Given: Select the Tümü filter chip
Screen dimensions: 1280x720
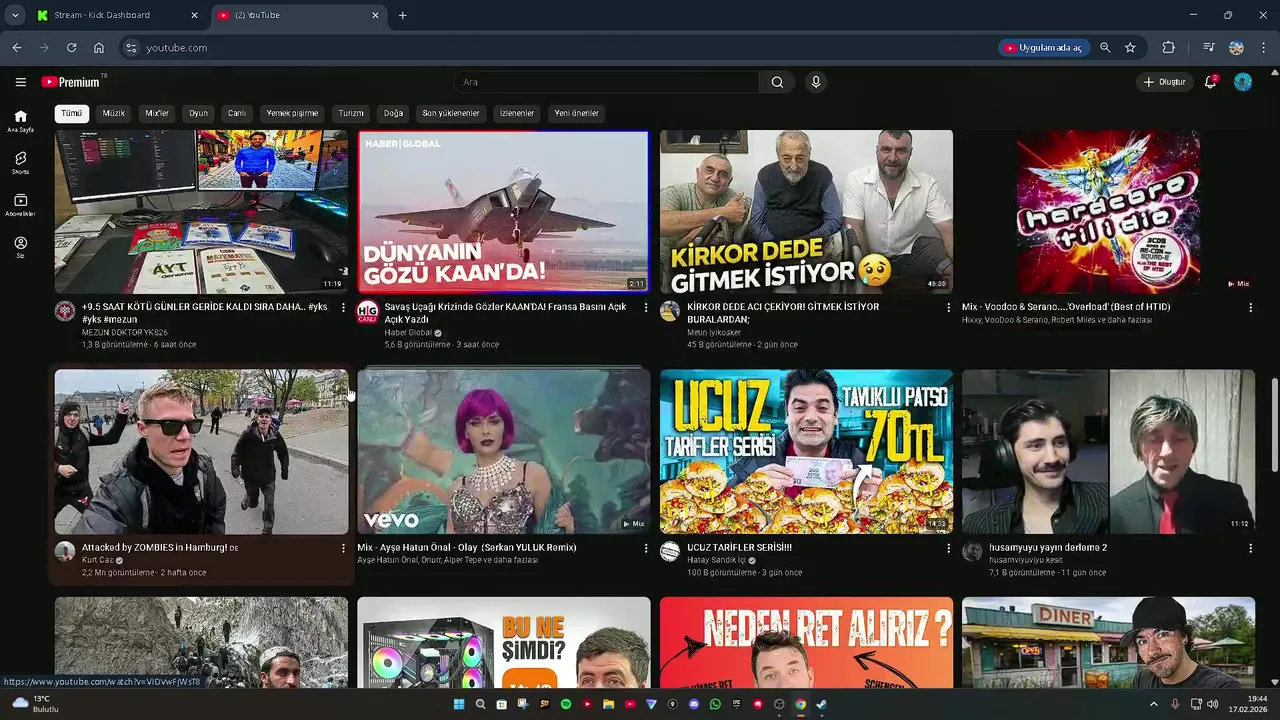Looking at the screenshot, I should [x=71, y=113].
